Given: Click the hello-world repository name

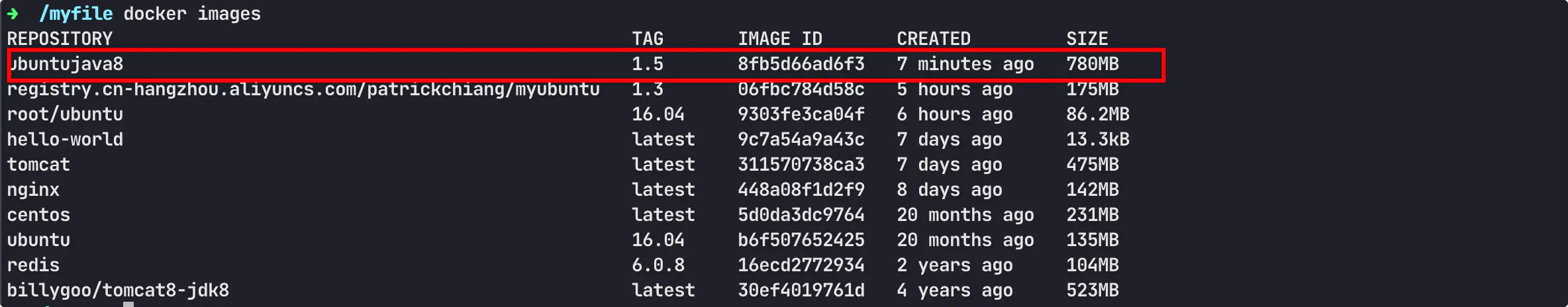Looking at the screenshot, I should pyautogui.click(x=65, y=140).
